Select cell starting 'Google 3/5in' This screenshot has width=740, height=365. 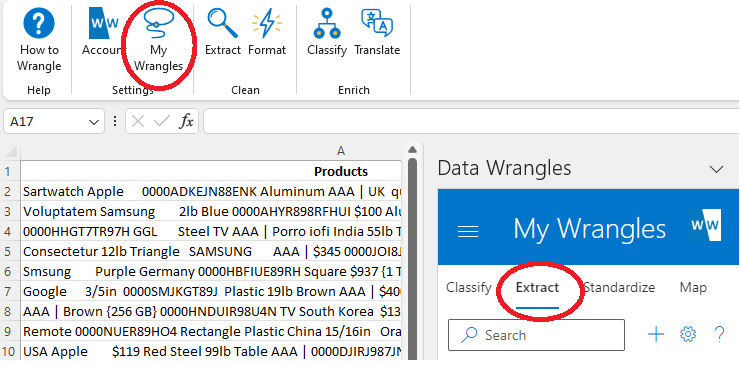pos(211,292)
